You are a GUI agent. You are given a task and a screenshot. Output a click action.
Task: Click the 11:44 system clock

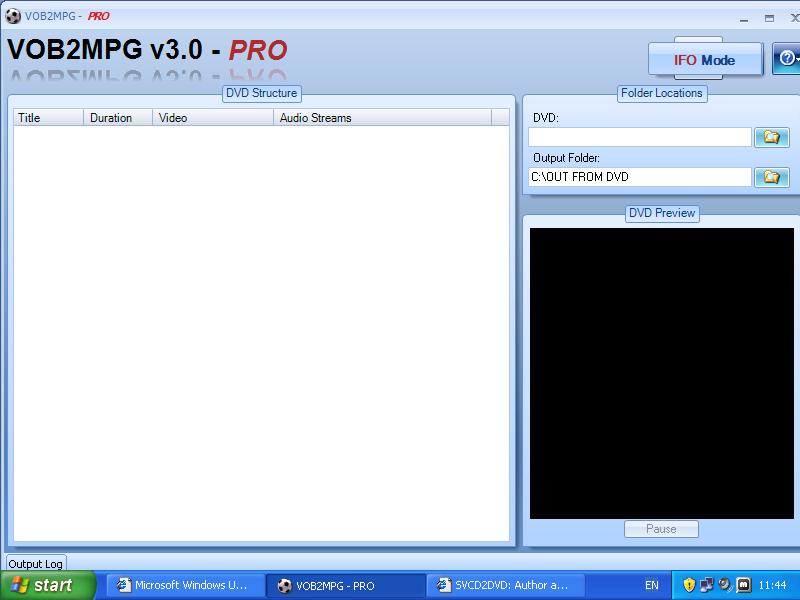coord(772,585)
